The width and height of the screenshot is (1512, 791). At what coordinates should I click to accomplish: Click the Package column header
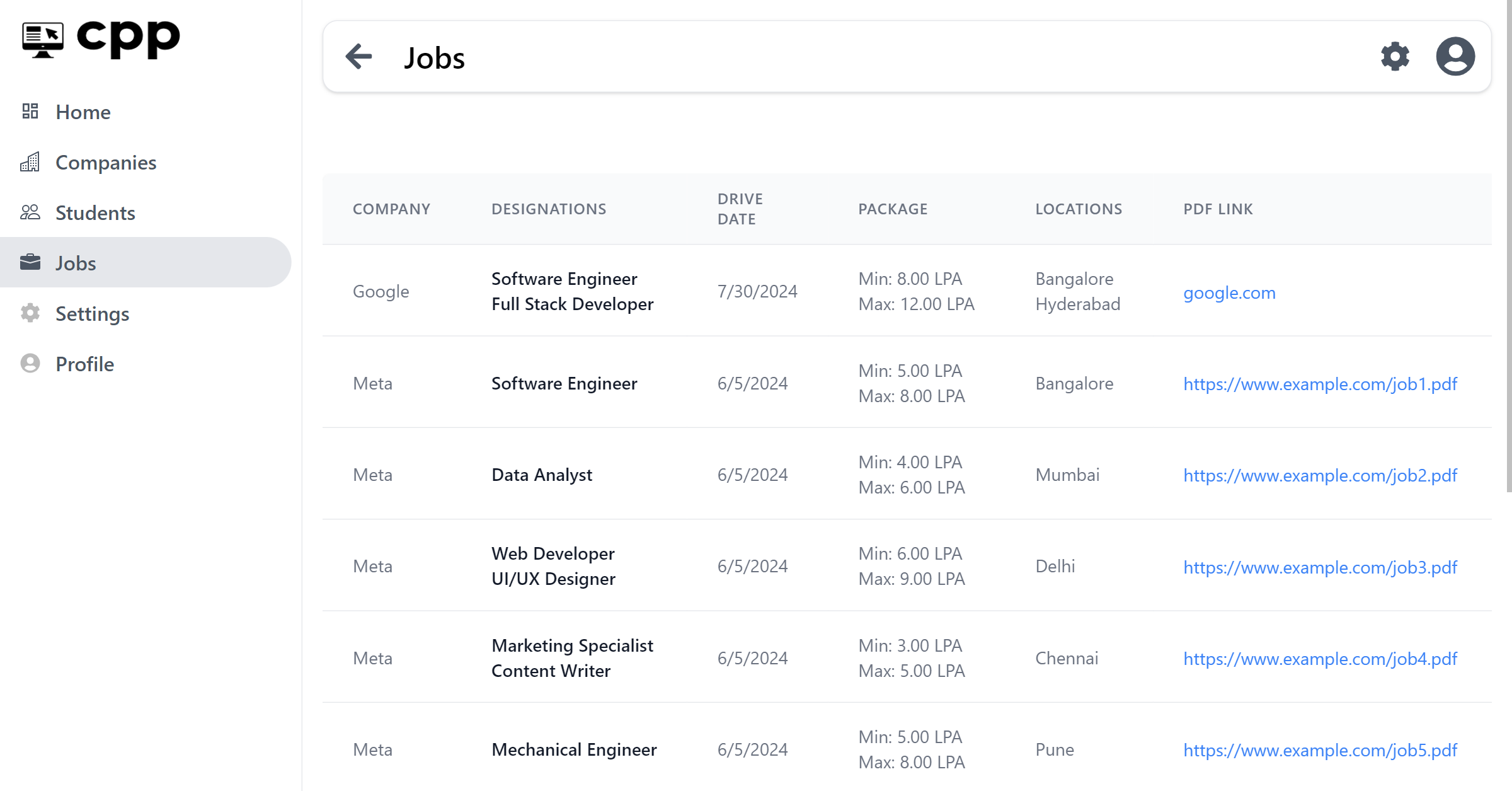893,209
